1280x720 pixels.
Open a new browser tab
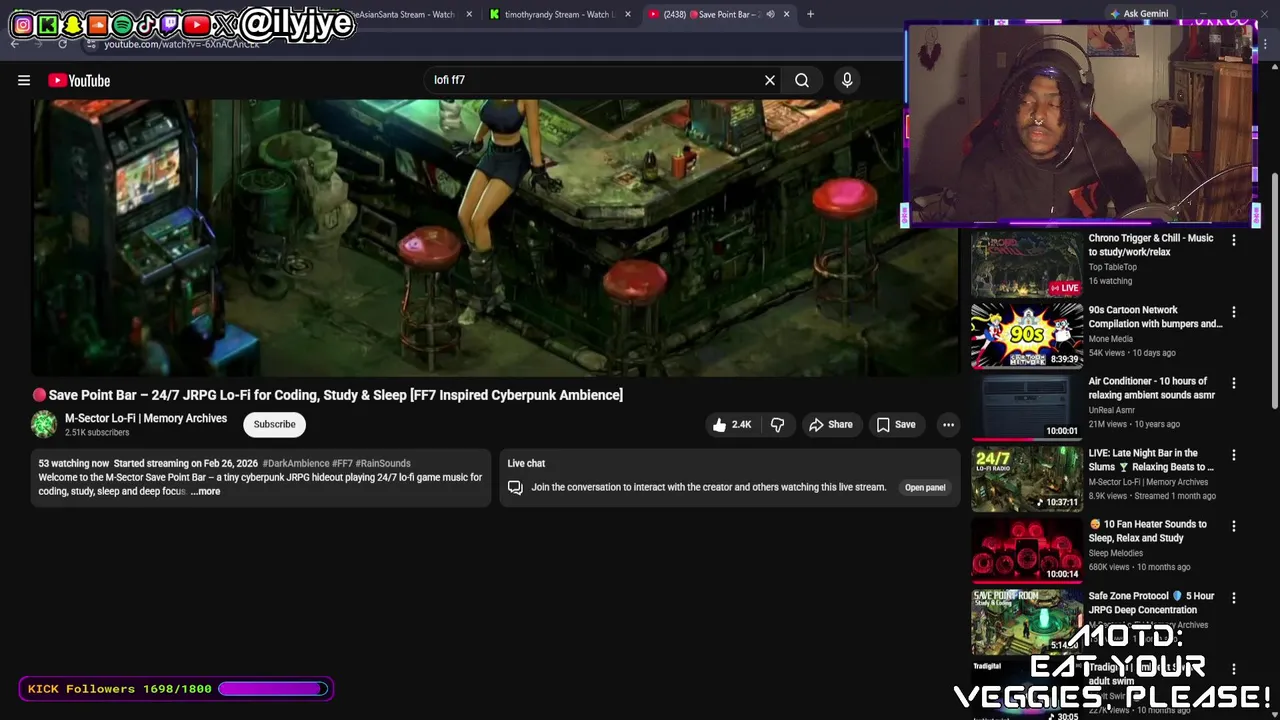tap(810, 14)
